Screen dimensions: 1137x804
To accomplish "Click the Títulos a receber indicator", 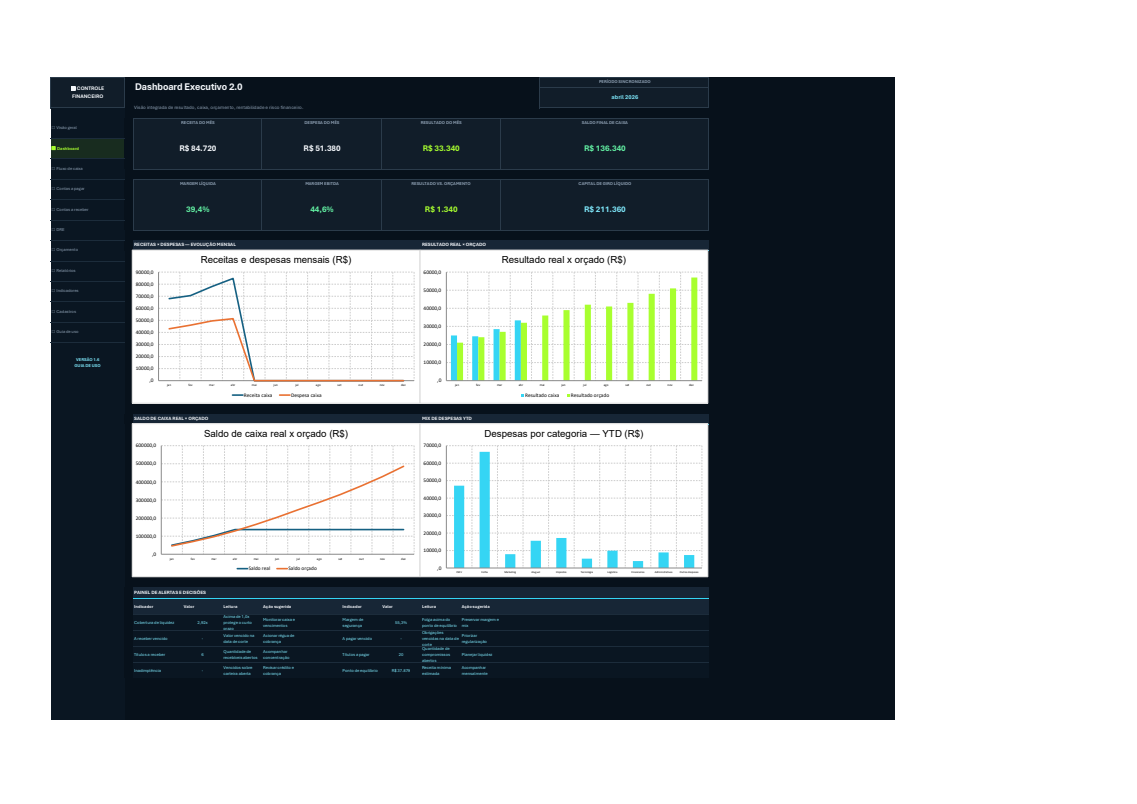I will click(149, 655).
